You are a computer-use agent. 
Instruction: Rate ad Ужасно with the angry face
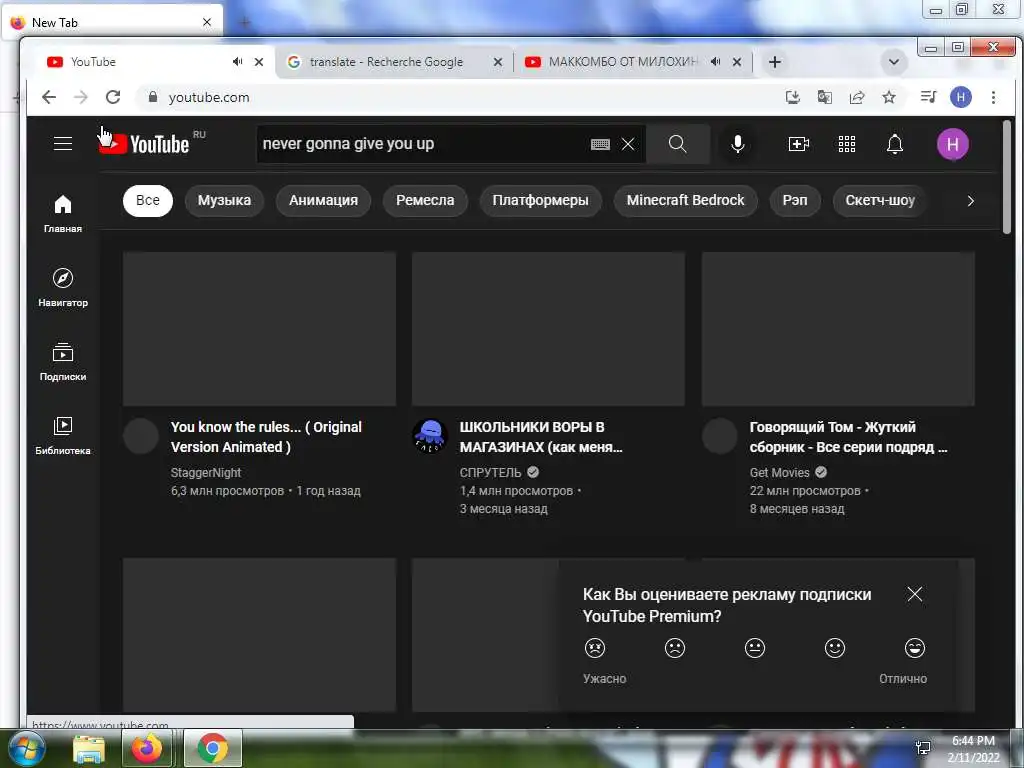click(x=595, y=648)
